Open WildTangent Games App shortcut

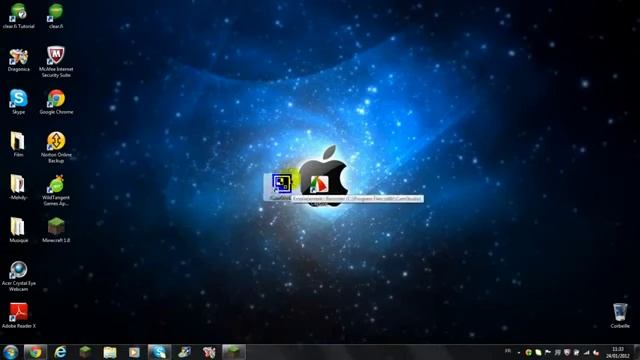coord(56,190)
